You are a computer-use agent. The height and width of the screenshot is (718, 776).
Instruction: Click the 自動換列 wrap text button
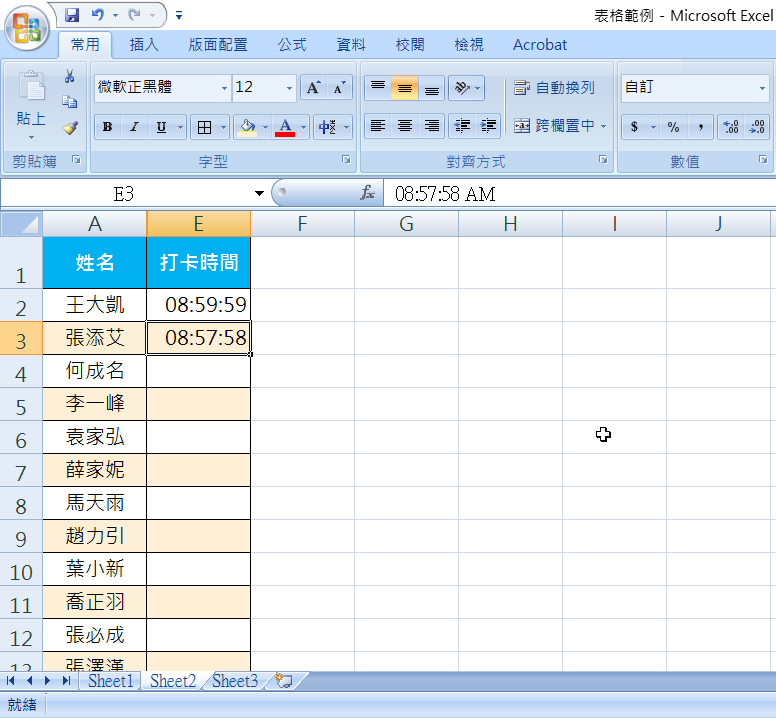(554, 88)
